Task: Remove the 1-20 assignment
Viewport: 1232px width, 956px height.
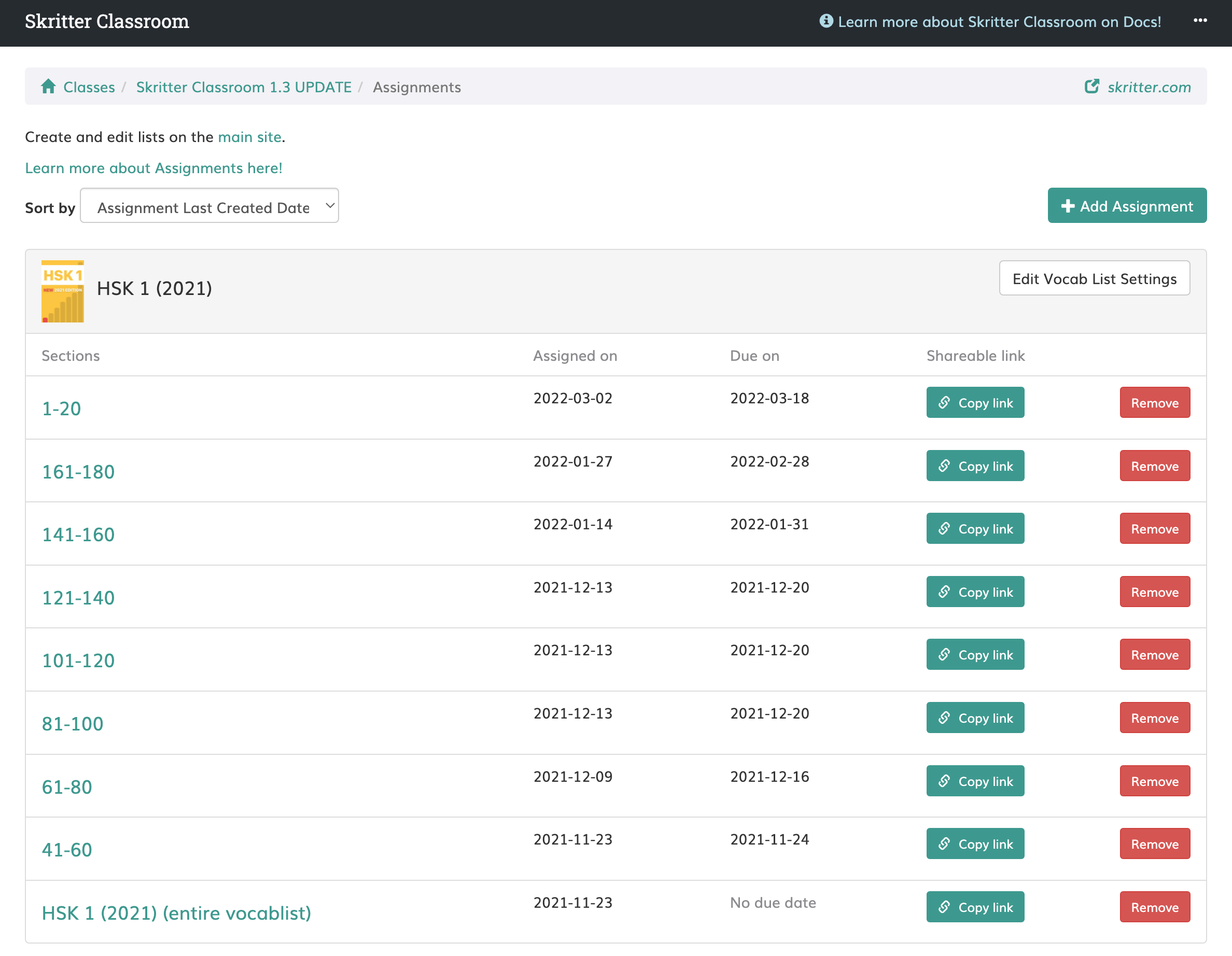Action: point(1155,402)
